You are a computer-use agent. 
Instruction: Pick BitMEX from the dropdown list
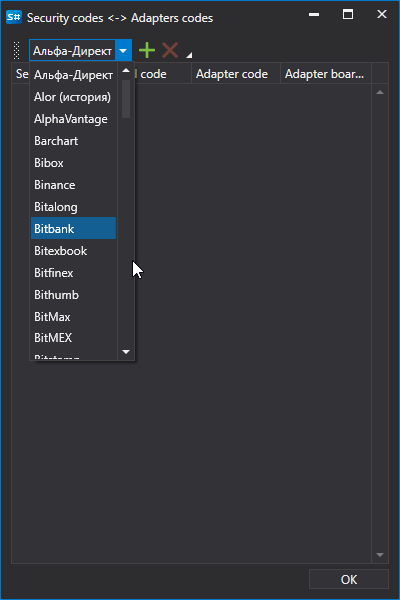(x=73, y=338)
